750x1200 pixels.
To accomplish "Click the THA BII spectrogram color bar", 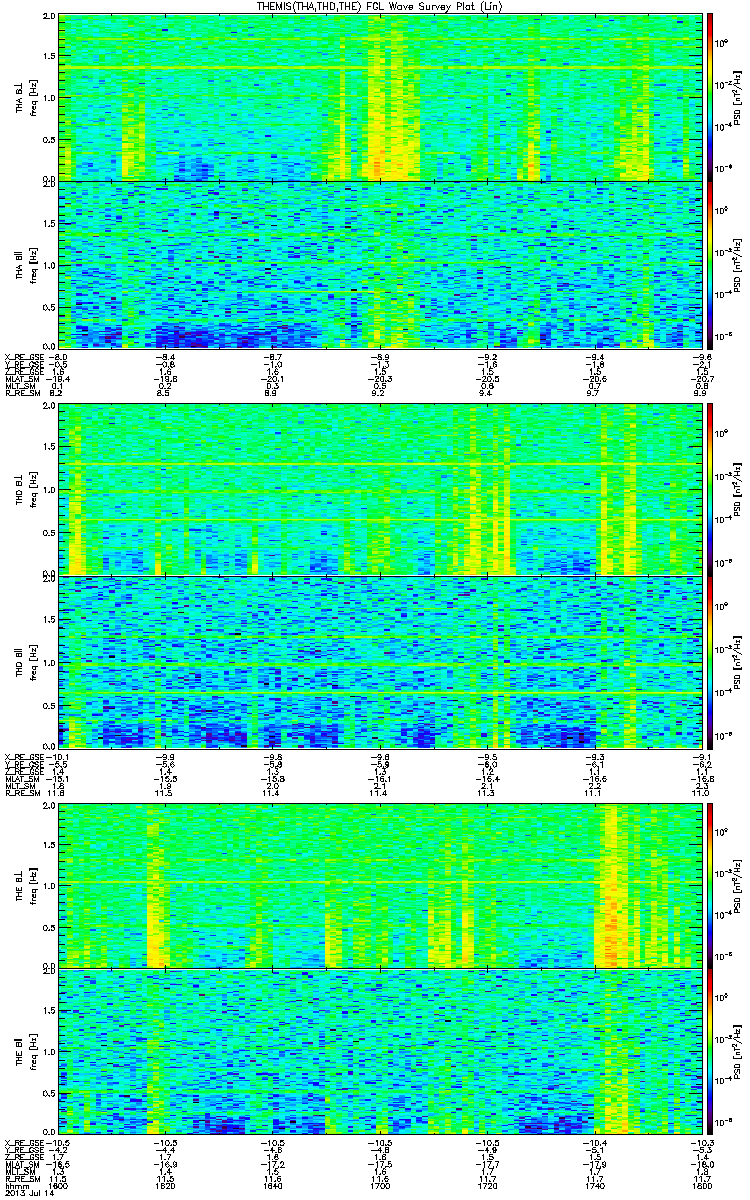I will point(709,265).
